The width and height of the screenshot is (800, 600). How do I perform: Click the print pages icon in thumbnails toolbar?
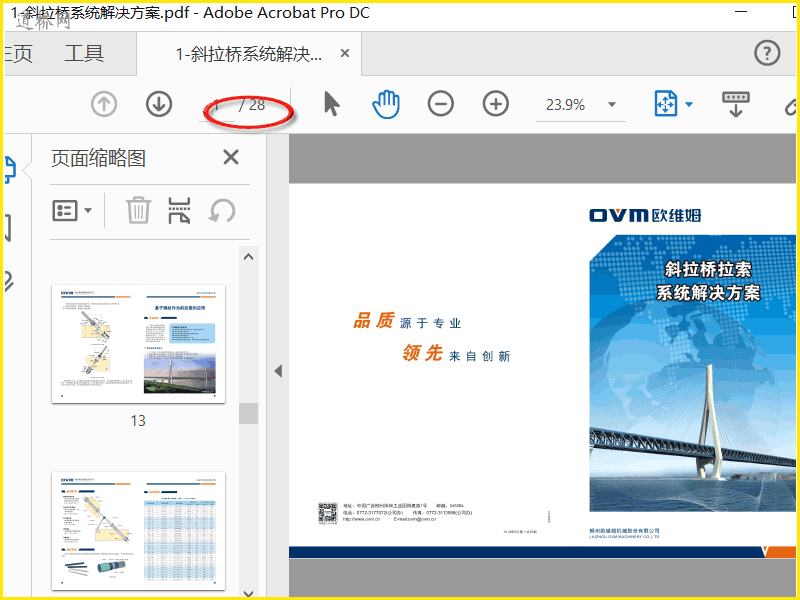(x=179, y=211)
